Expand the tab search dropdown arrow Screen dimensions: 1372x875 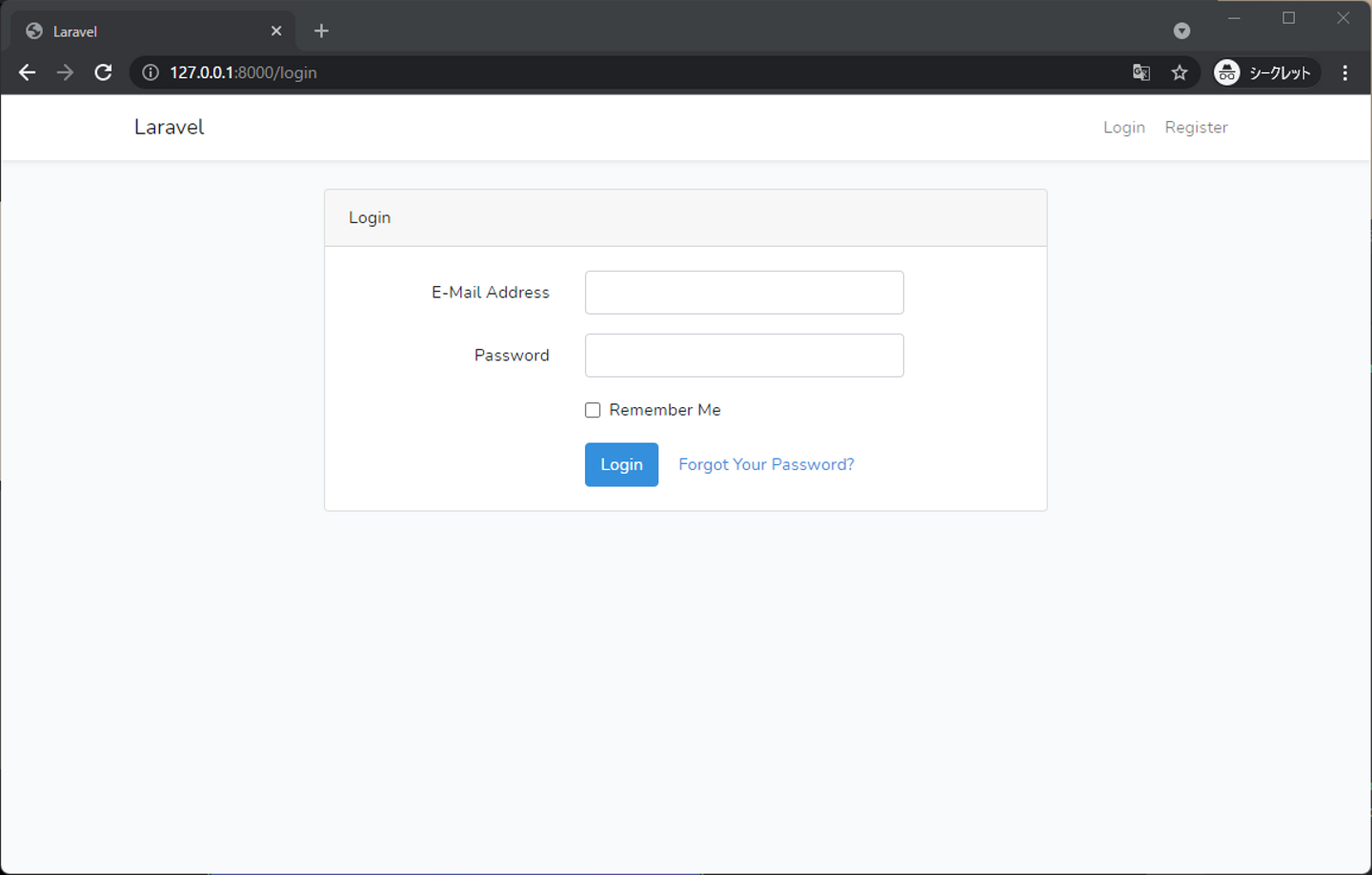(x=1181, y=31)
